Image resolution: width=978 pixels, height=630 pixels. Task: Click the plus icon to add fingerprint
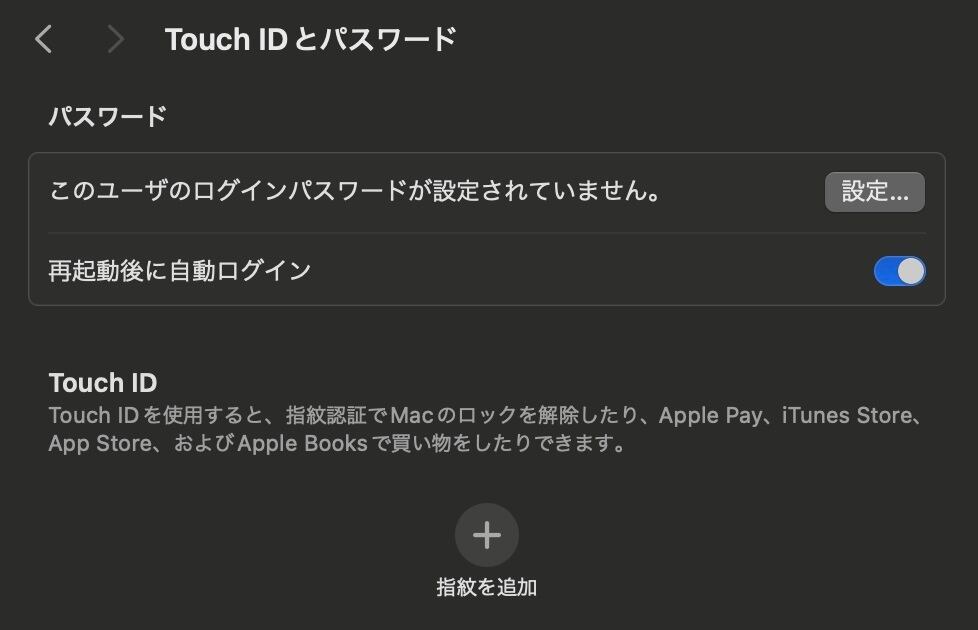pos(487,535)
